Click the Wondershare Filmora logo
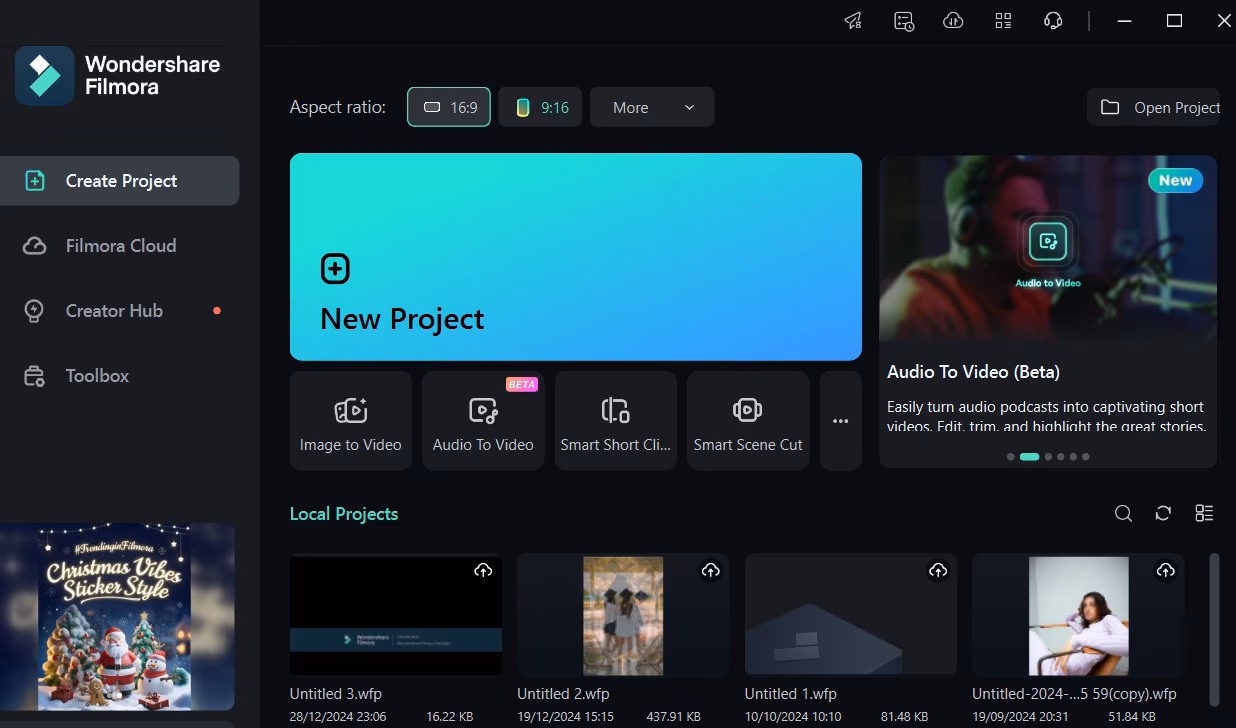1236x728 pixels. coord(118,75)
